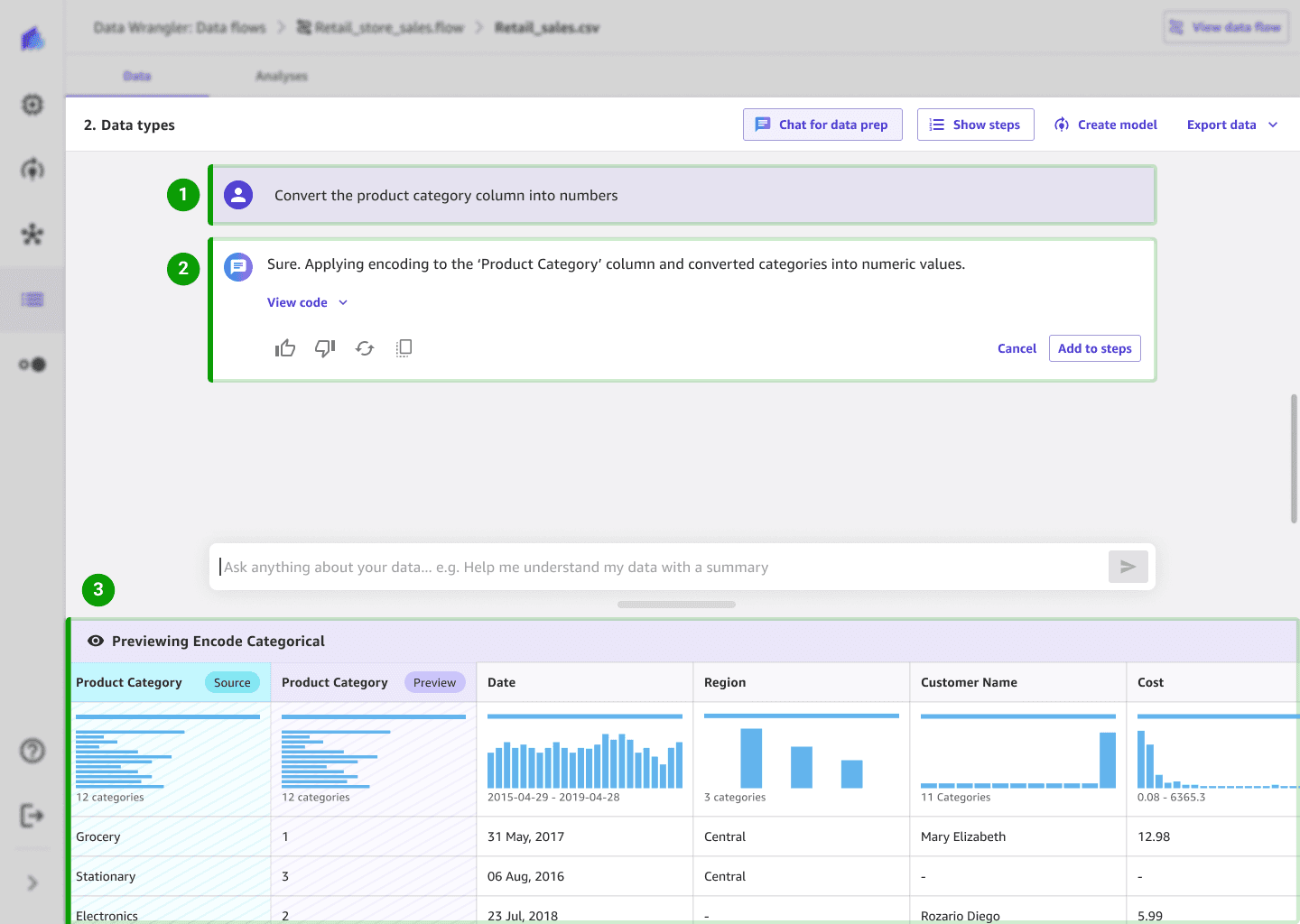This screenshot has height=924, width=1300.
Task: Click the thumbs down feedback icon
Action: [325, 348]
